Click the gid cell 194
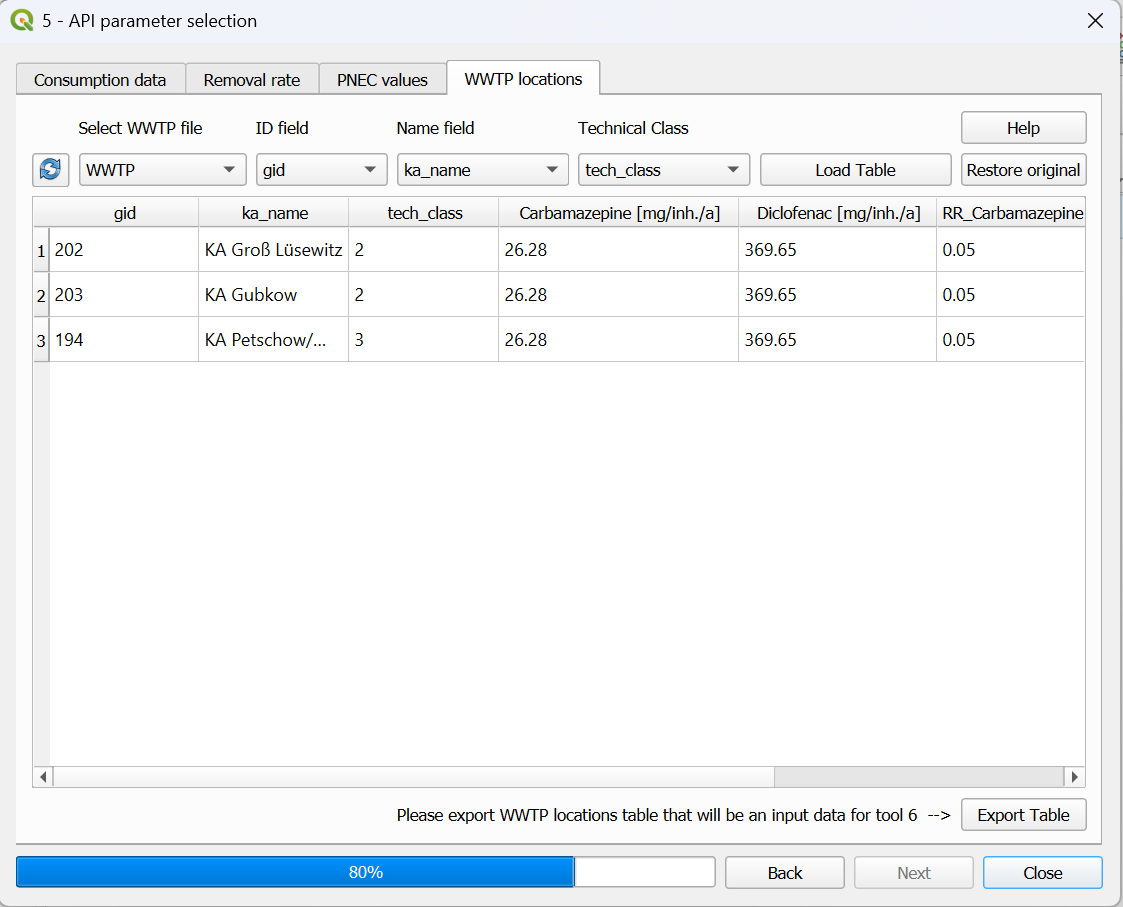 point(124,340)
